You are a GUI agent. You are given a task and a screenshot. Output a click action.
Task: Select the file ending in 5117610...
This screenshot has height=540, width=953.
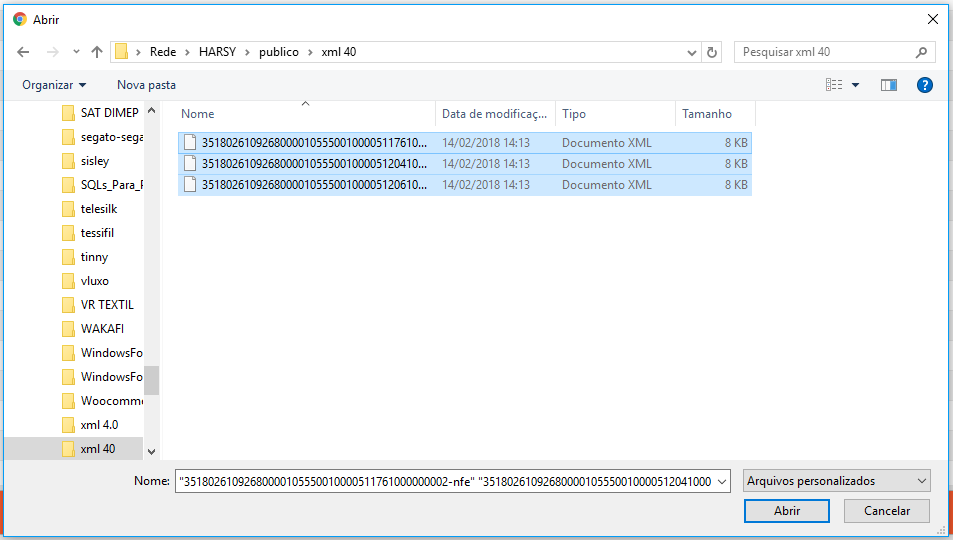tap(465, 143)
